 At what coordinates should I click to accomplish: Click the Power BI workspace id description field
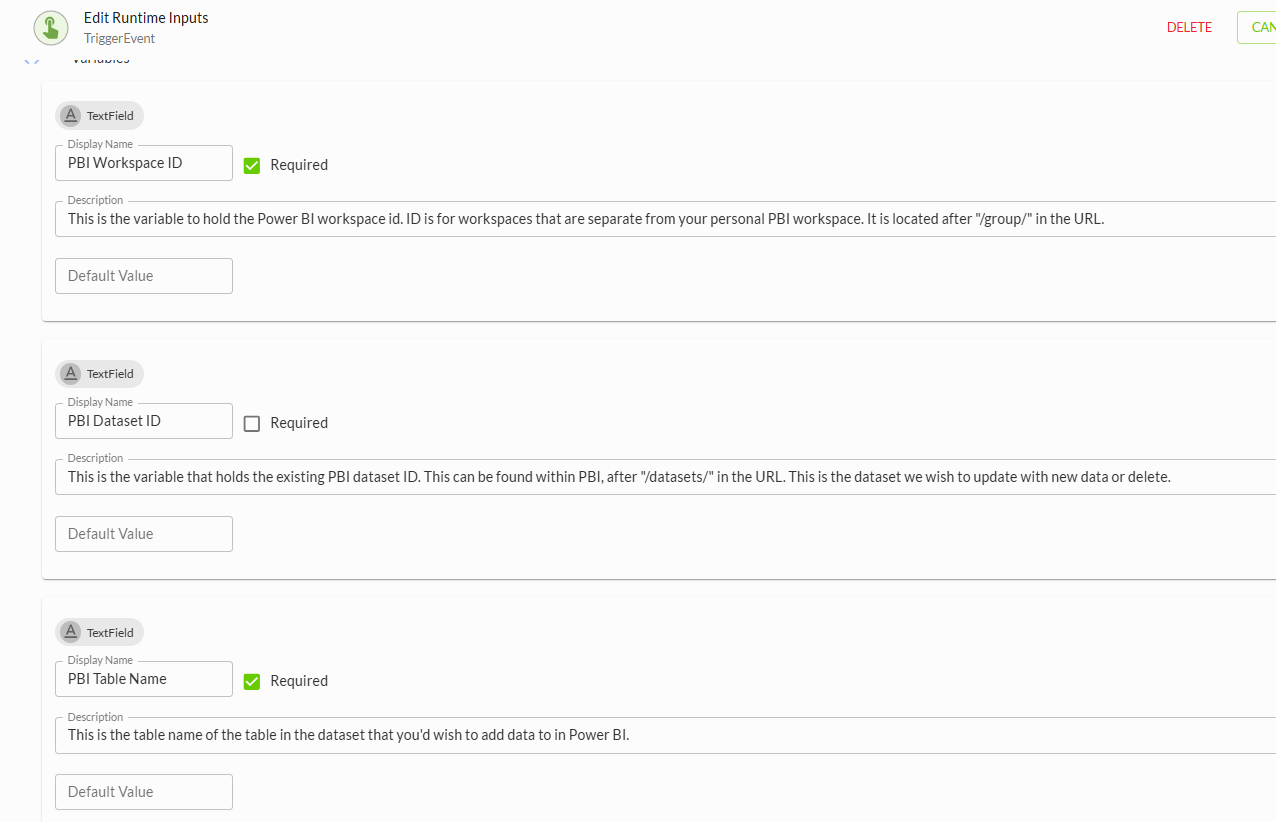665,219
